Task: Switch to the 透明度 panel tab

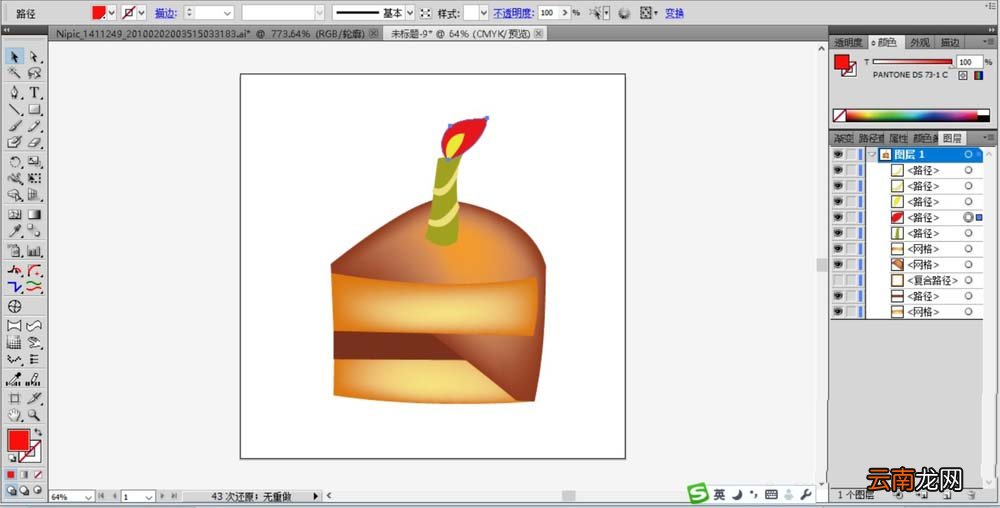Action: coord(848,42)
